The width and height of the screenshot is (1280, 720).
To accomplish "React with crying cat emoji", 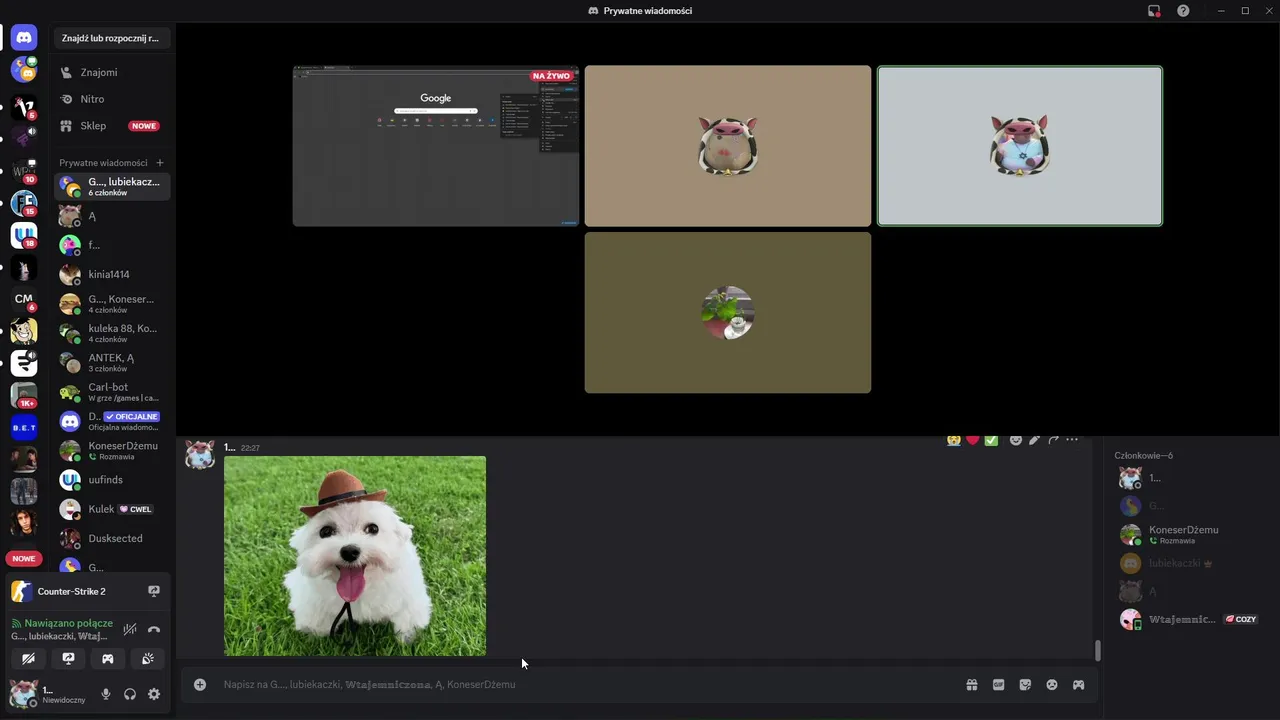I will 954,439.
